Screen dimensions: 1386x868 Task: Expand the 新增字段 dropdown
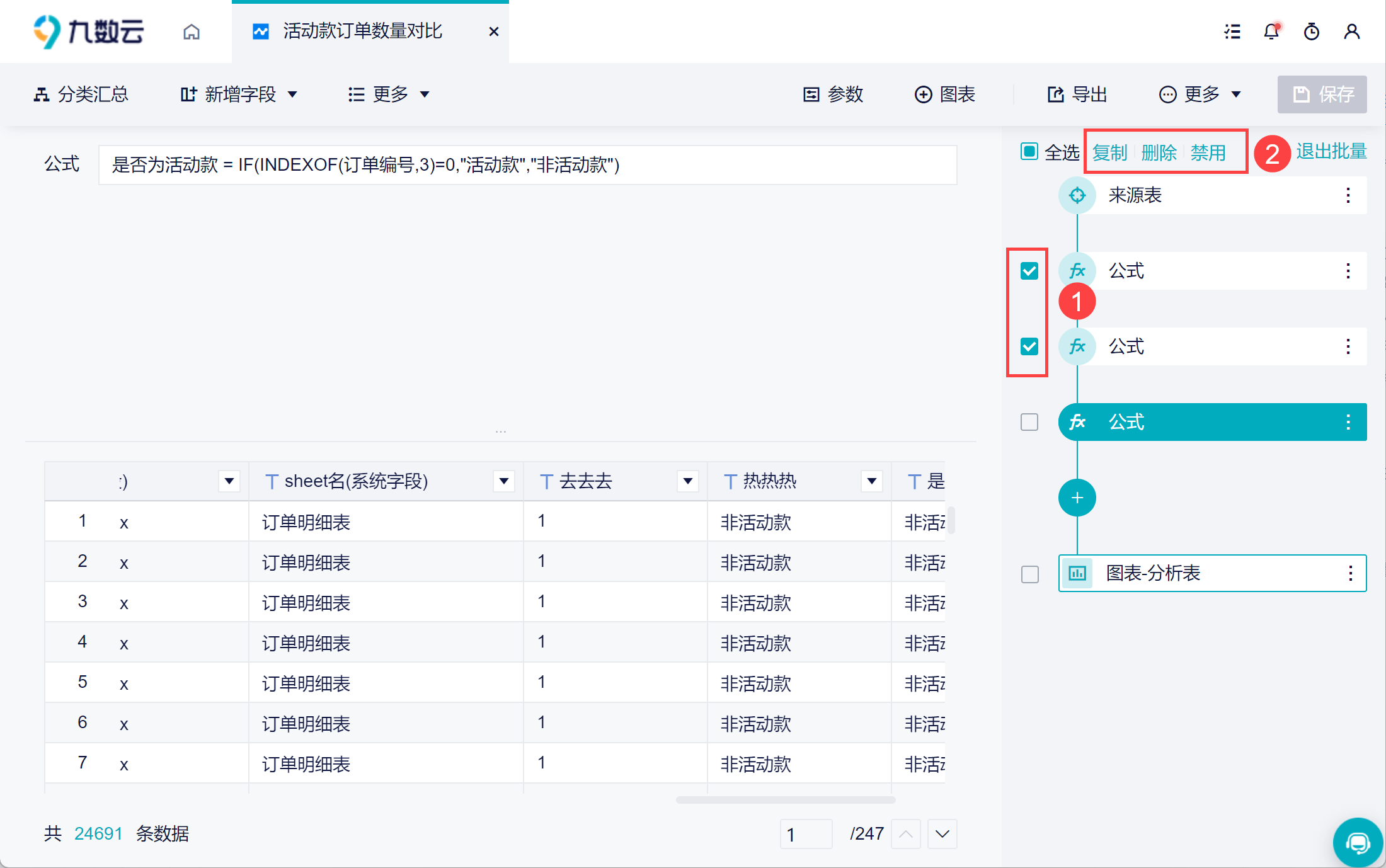tap(239, 94)
